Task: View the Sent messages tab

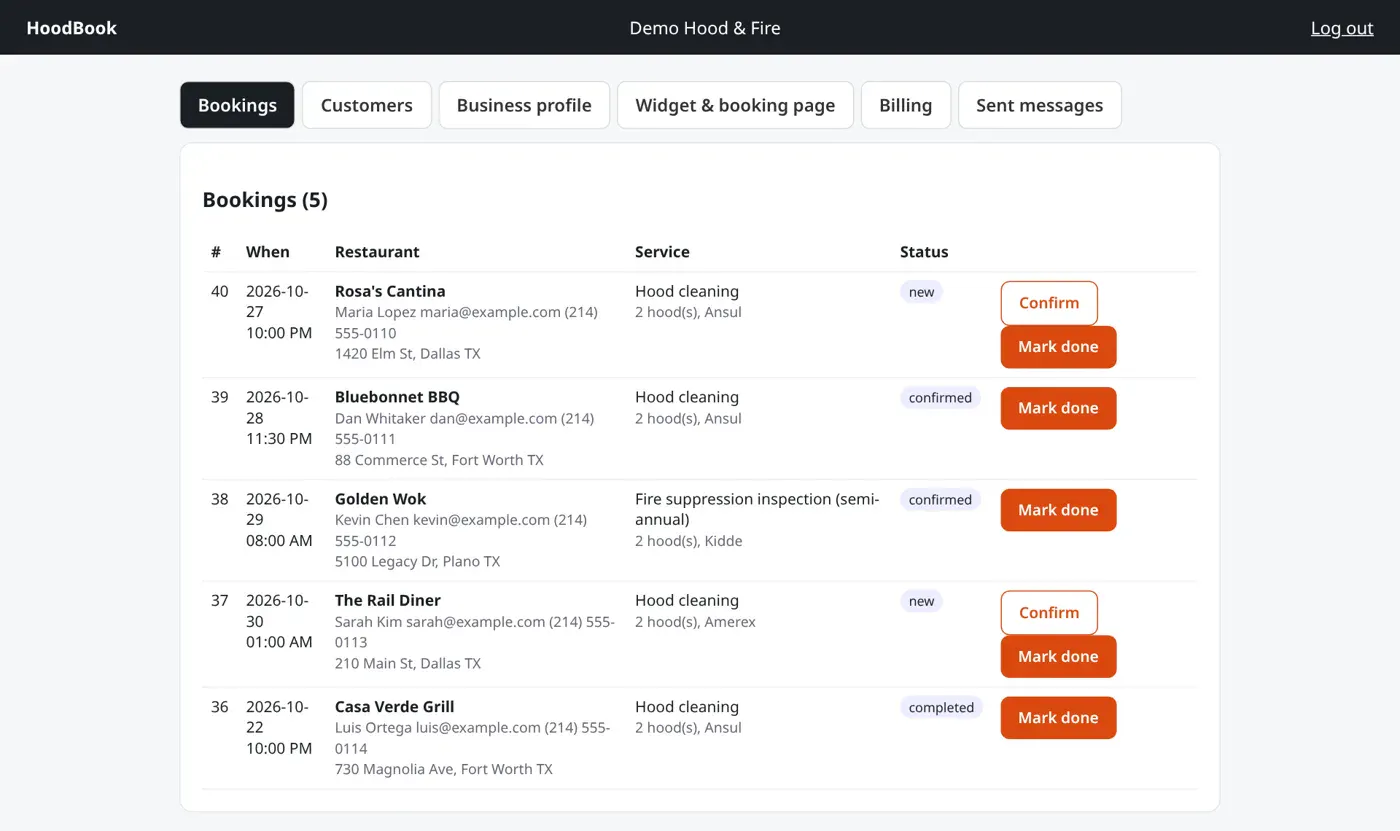Action: click(x=1040, y=105)
